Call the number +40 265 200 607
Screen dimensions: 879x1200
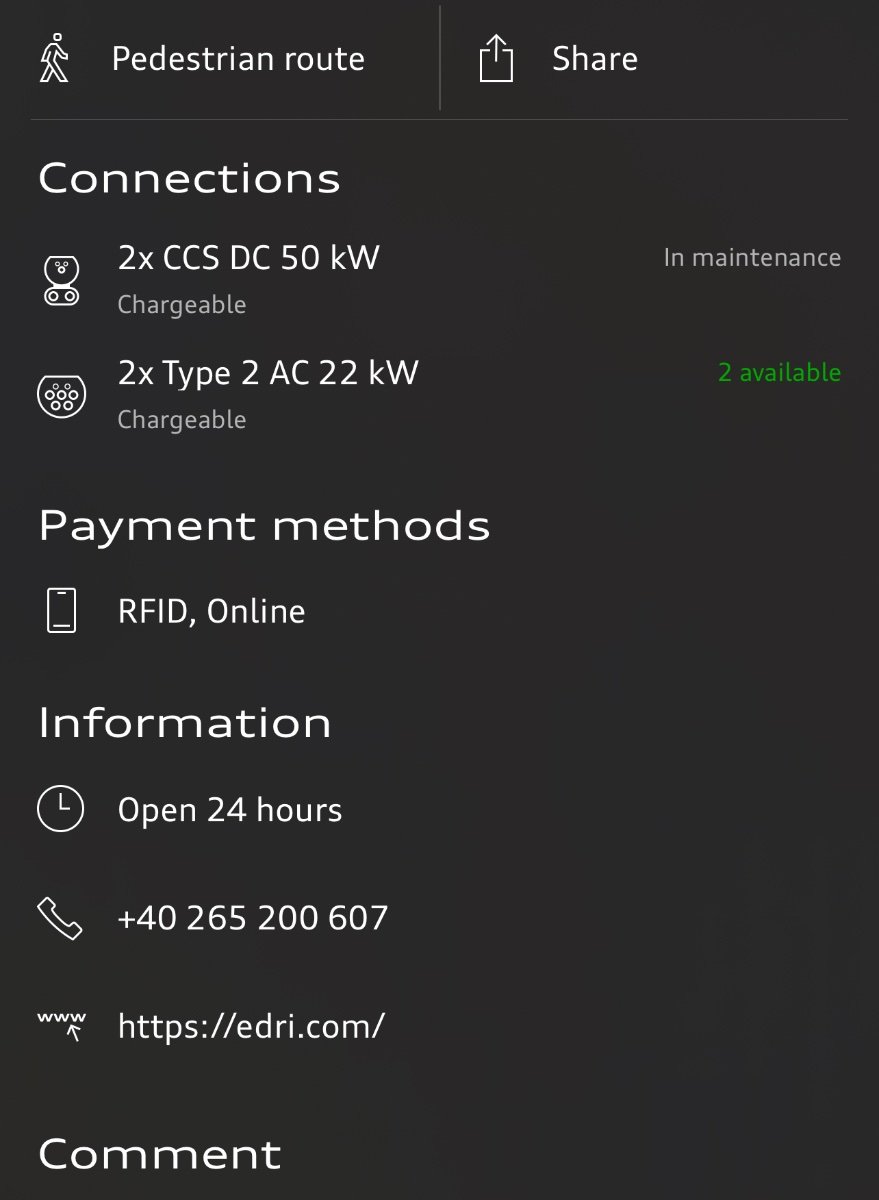pos(253,917)
